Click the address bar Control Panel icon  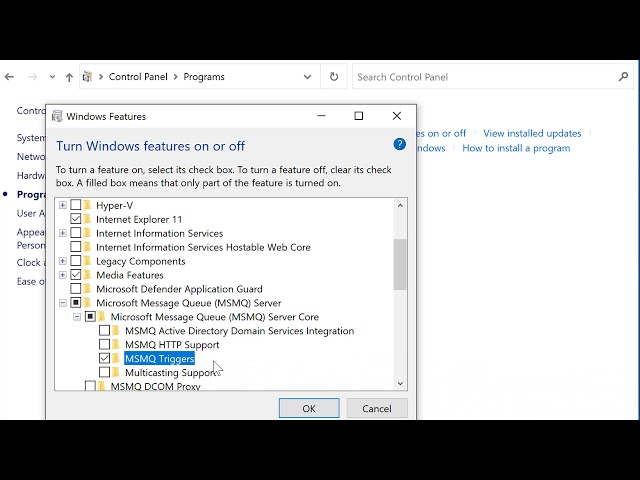pos(87,77)
